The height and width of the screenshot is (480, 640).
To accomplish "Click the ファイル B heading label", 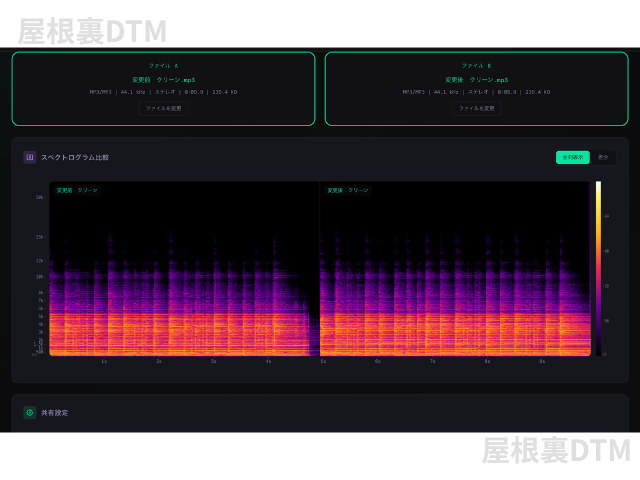I will coord(476,66).
